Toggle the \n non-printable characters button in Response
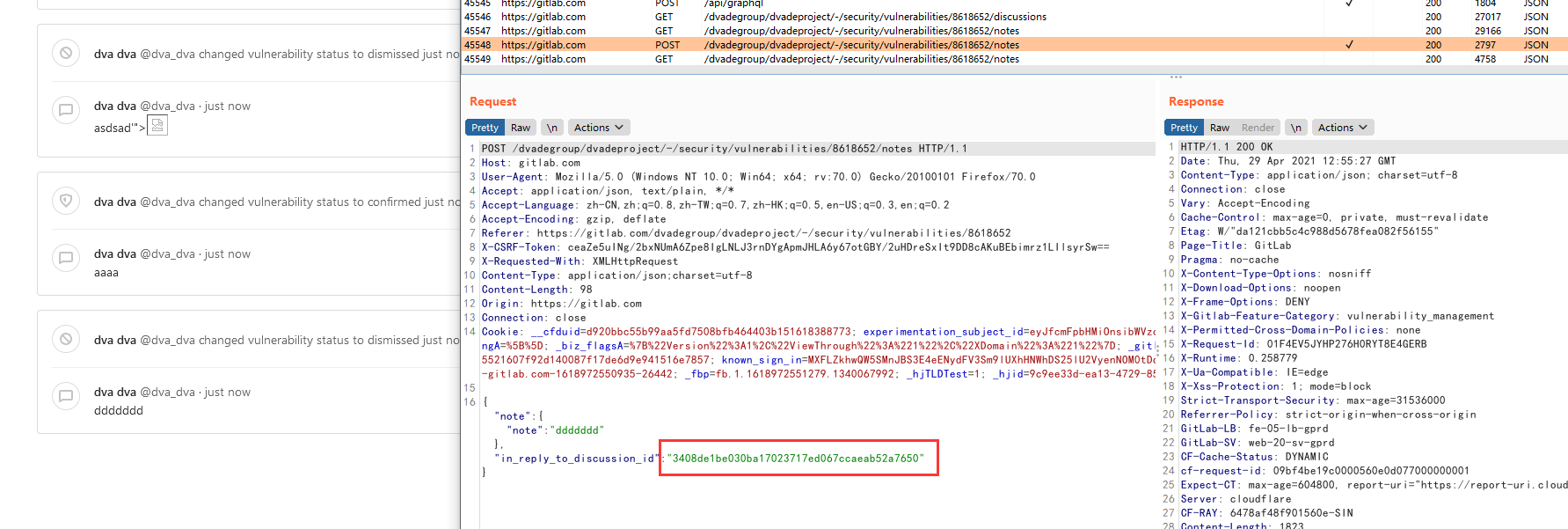 coord(1295,128)
